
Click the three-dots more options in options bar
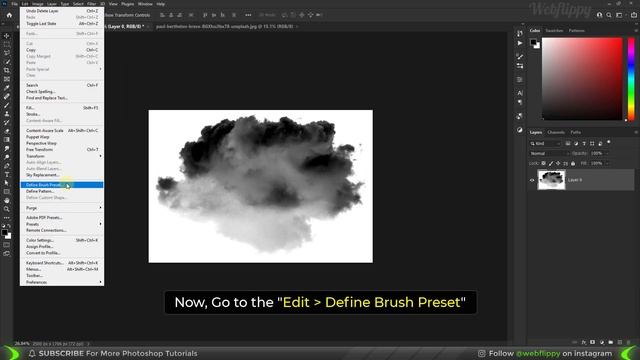(x=248, y=15)
